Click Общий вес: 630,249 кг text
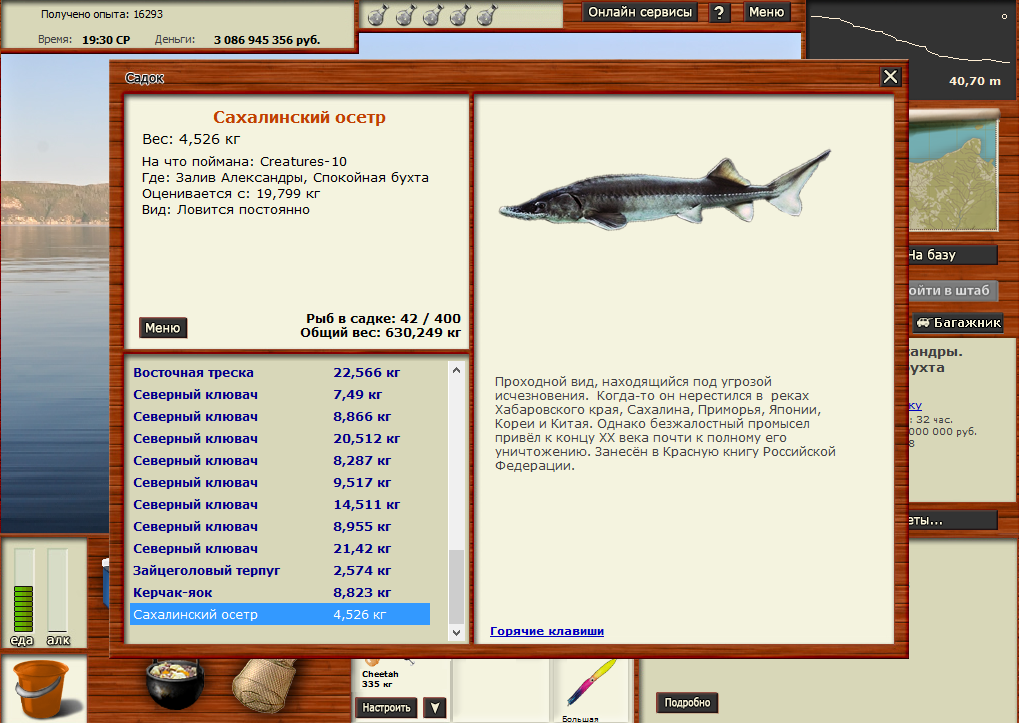The height and width of the screenshot is (723, 1019). (x=380, y=333)
